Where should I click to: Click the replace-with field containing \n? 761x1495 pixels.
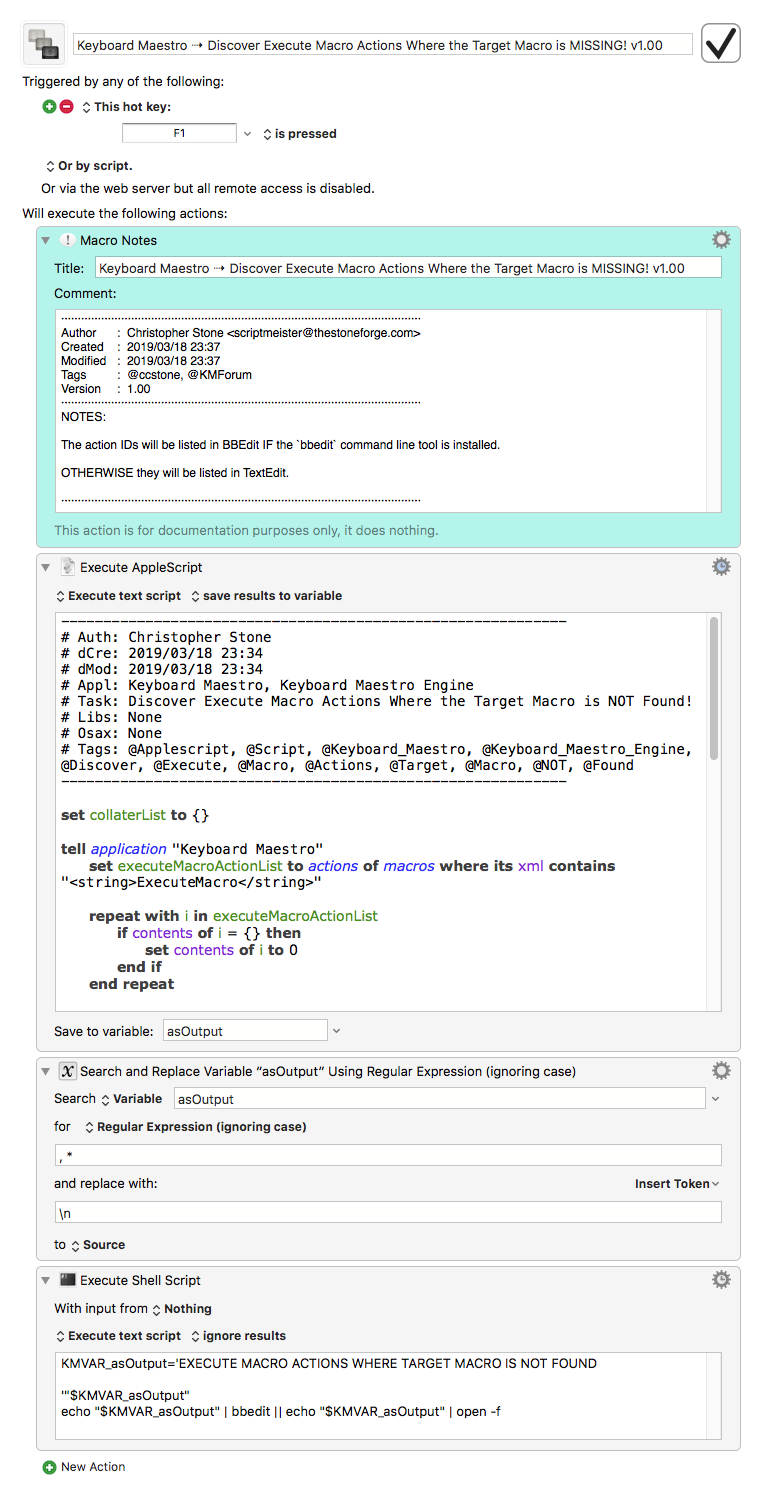[x=388, y=1212]
